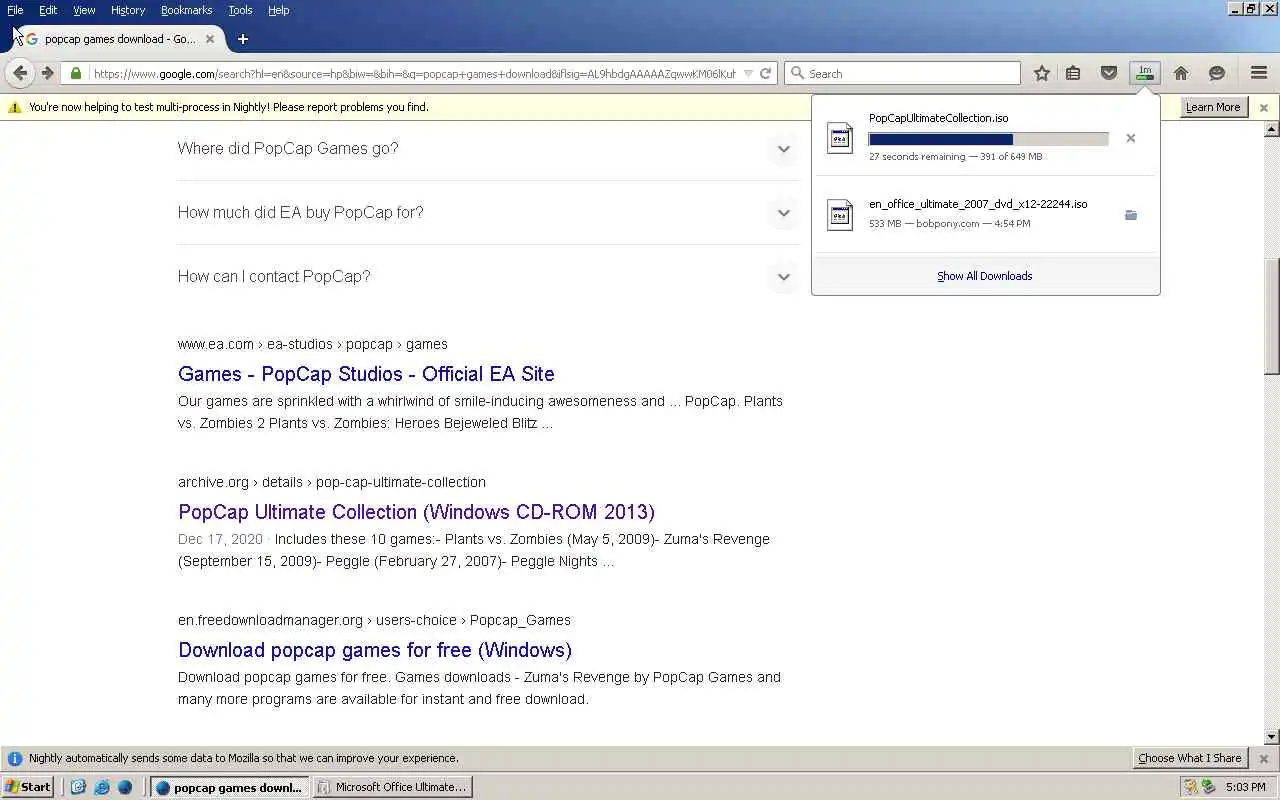The image size is (1280, 800).
Task: Click the scrollbar up arrow
Action: 1272,130
